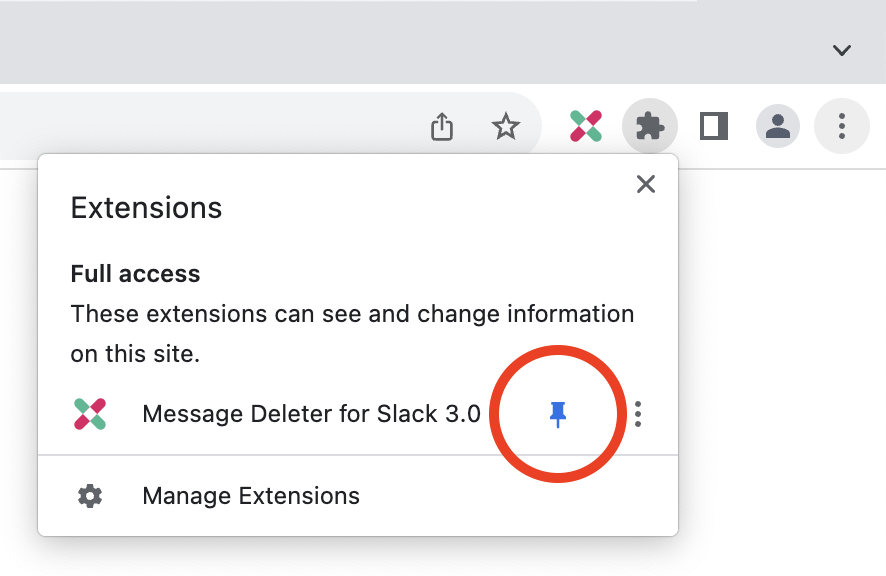Open the Extensions popup header area
Image resolution: width=886 pixels, height=576 pixels.
pyautogui.click(x=146, y=208)
